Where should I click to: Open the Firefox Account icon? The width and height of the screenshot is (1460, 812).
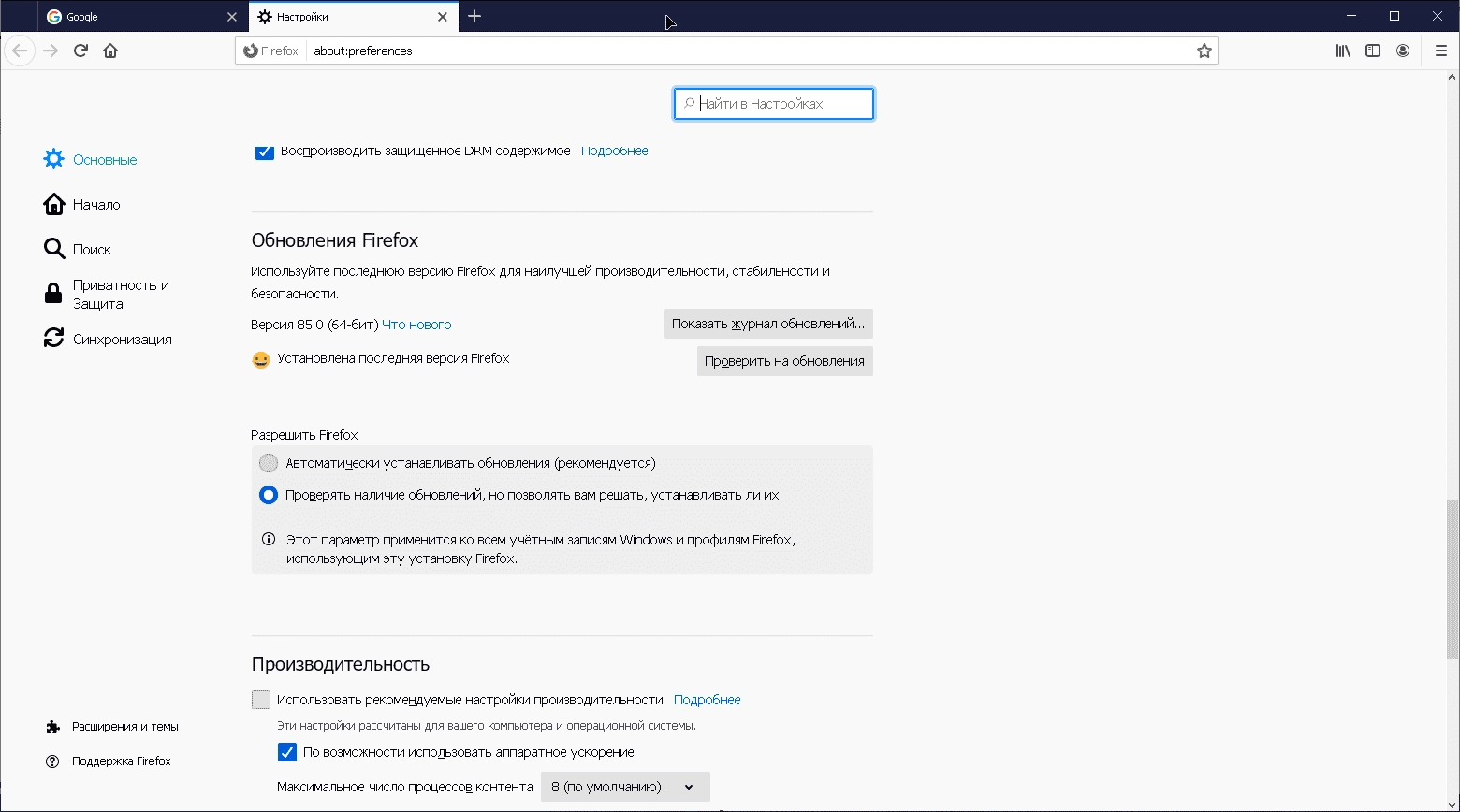pos(1403,51)
